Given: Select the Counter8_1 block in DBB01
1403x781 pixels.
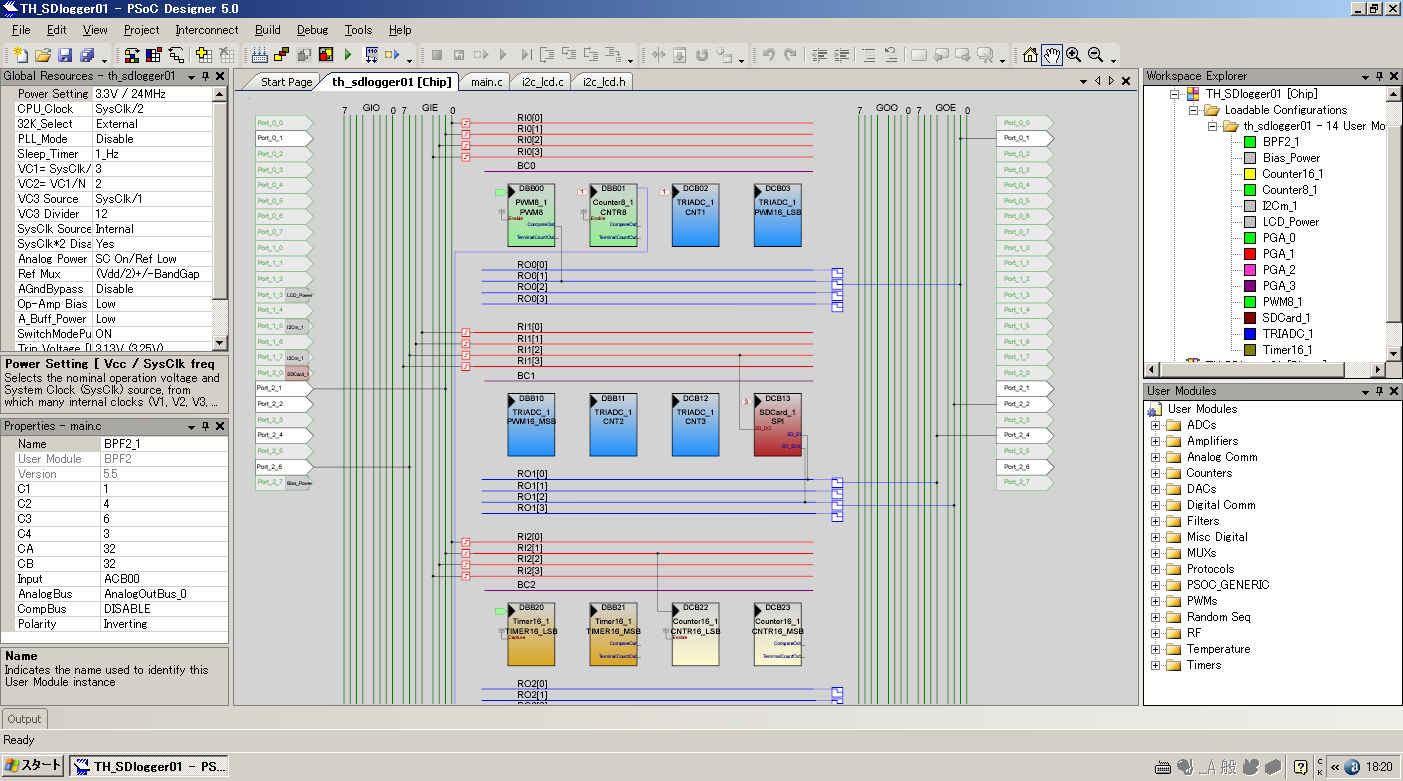Looking at the screenshot, I should [613, 214].
